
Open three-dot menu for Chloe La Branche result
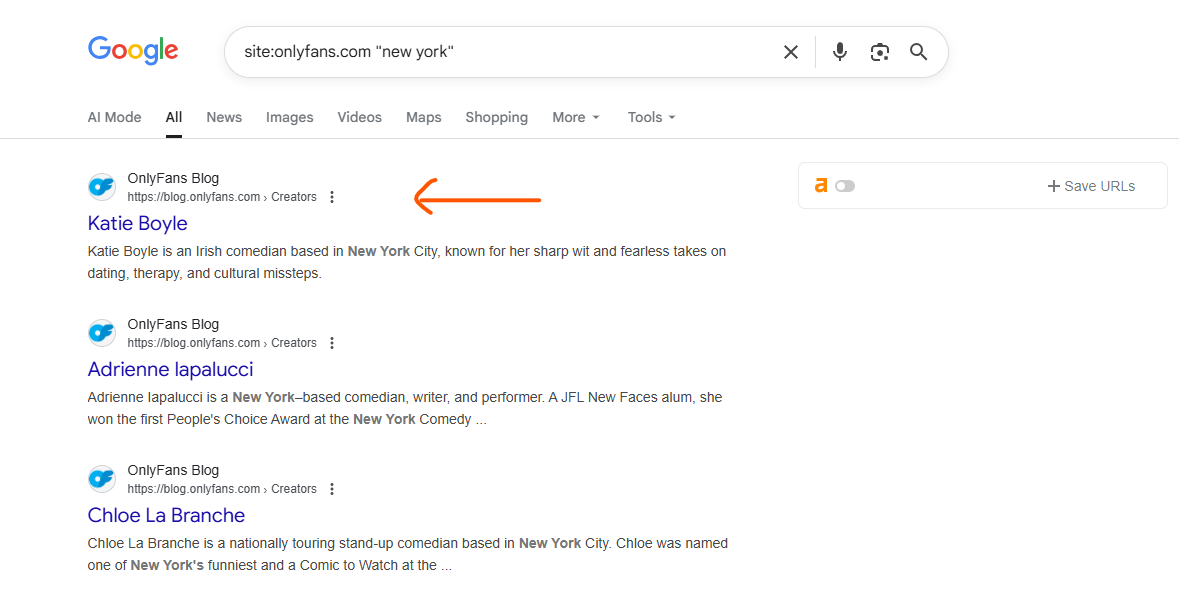coord(332,489)
